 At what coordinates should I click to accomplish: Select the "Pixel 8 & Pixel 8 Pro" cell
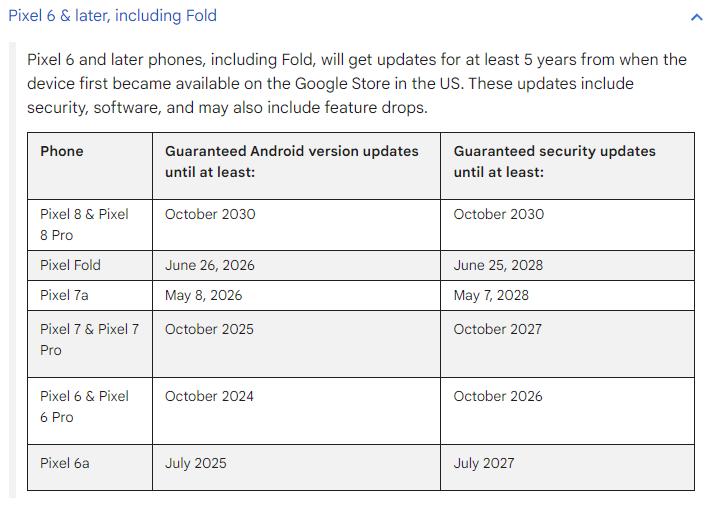84,224
